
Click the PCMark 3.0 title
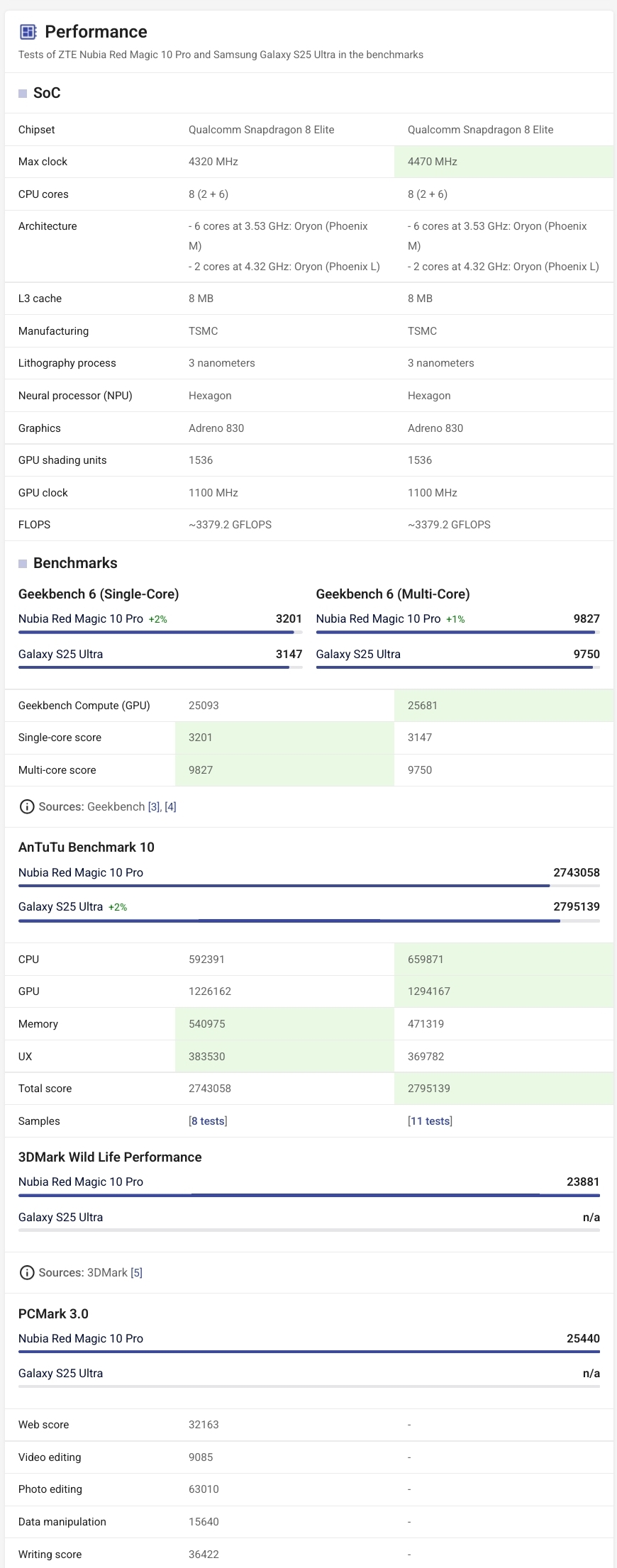pyautogui.click(x=53, y=1314)
